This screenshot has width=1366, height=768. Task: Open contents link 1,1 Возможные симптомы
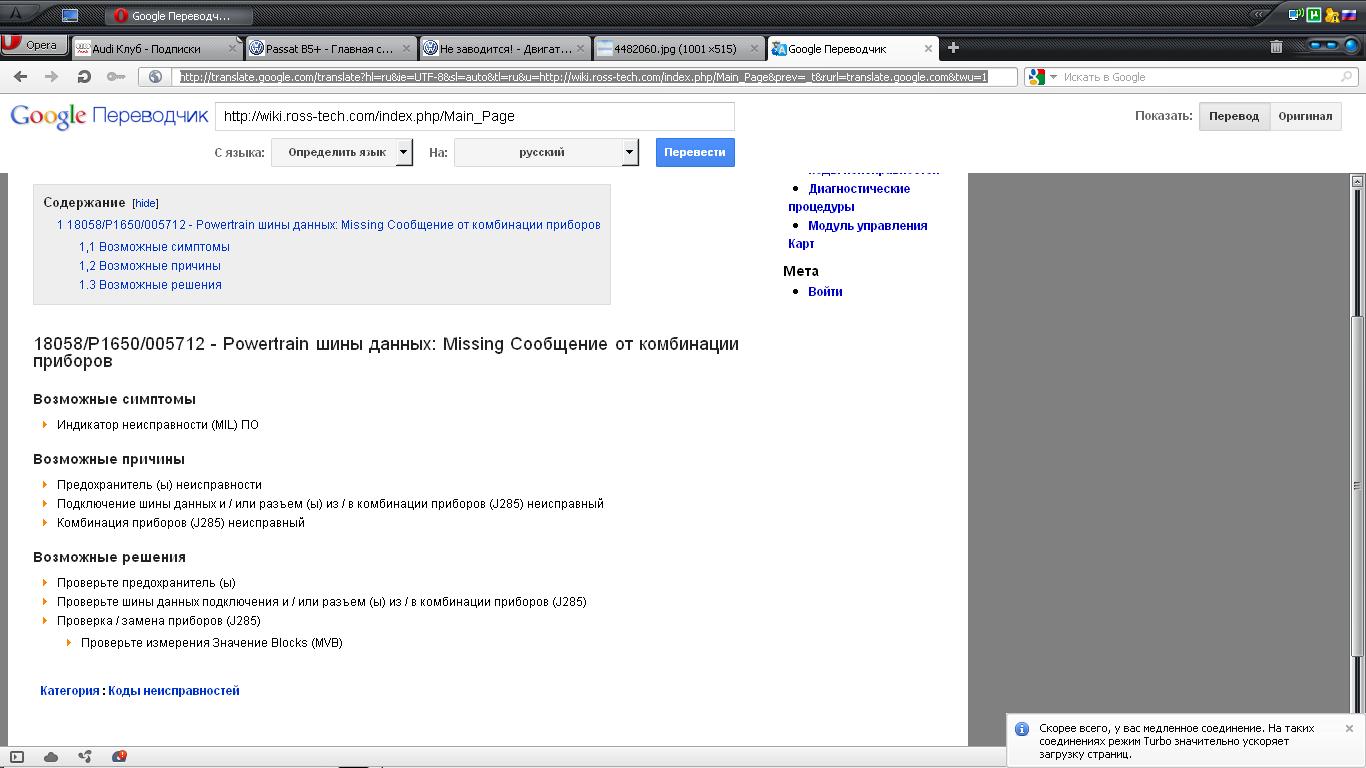pyautogui.click(x=154, y=247)
